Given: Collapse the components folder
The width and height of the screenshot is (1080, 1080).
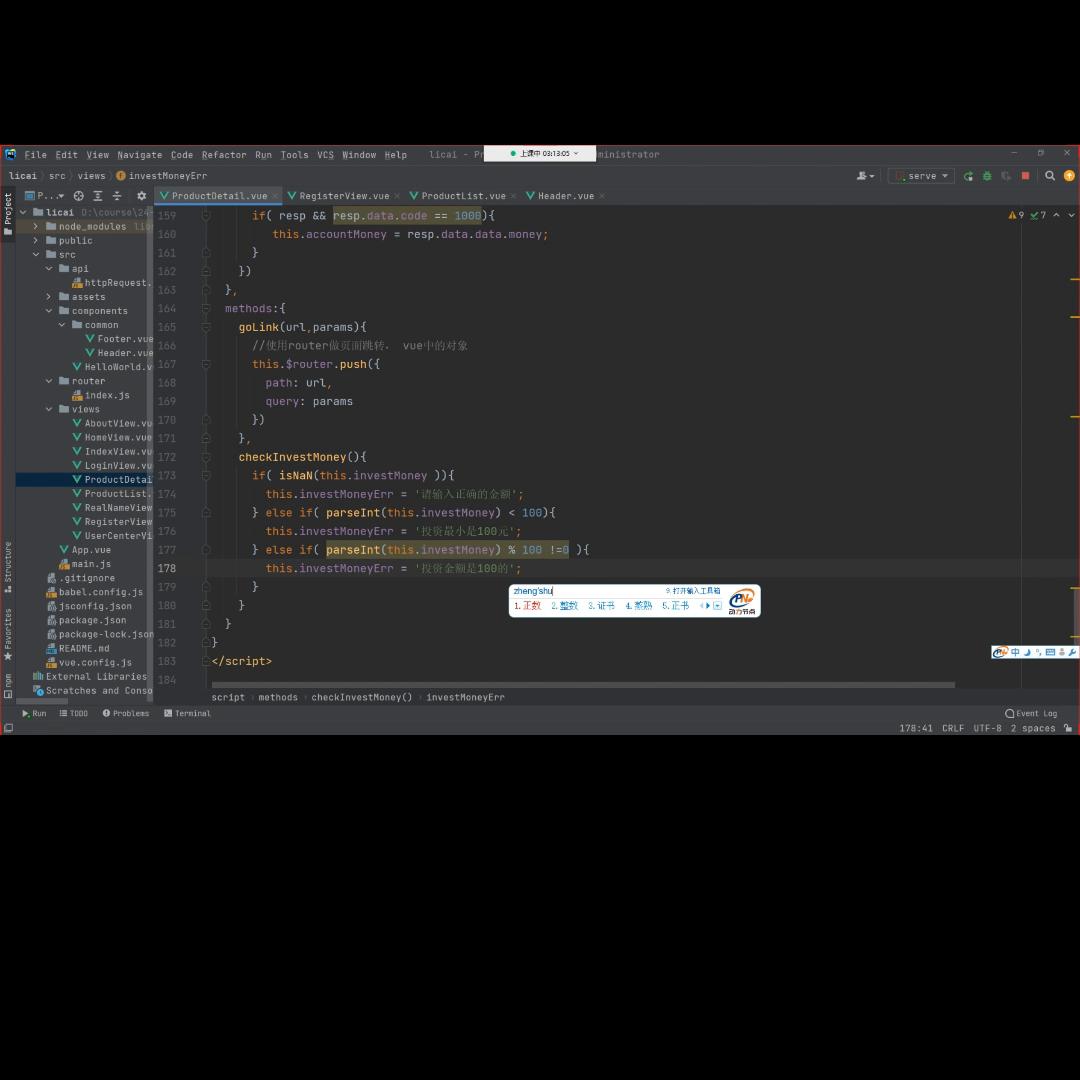Looking at the screenshot, I should click(x=49, y=311).
